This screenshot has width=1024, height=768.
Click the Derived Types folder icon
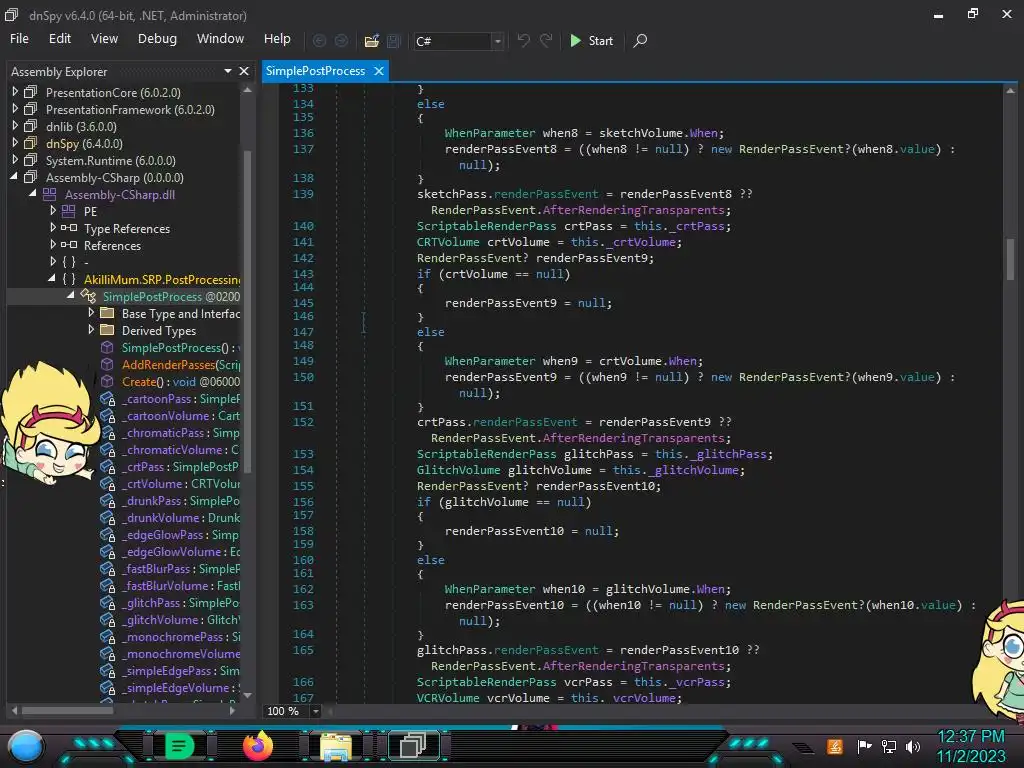click(107, 330)
